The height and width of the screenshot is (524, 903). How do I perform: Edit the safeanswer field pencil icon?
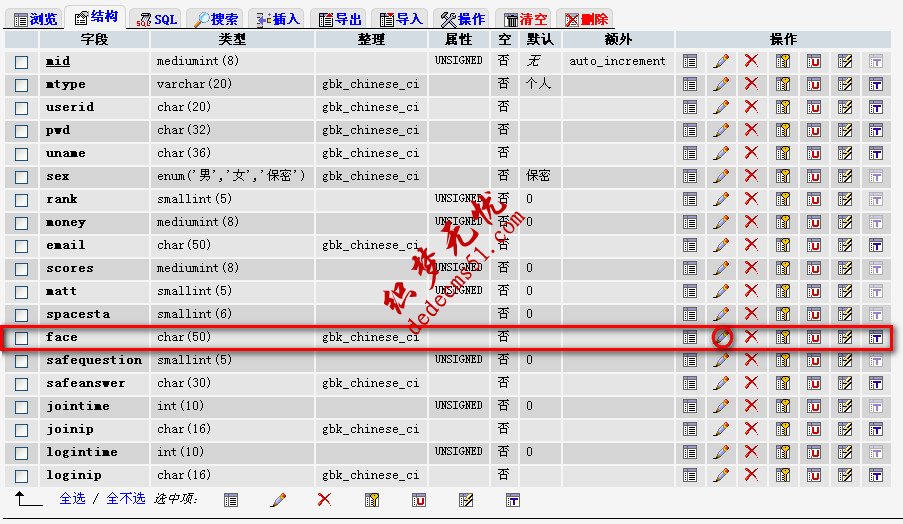(x=720, y=383)
